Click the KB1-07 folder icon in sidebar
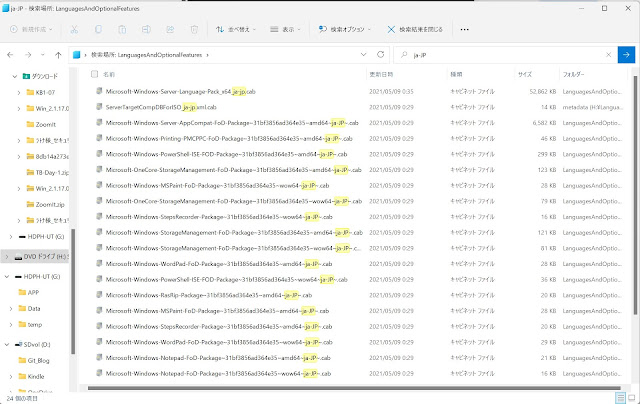This screenshot has height=404, width=640. coord(30,92)
